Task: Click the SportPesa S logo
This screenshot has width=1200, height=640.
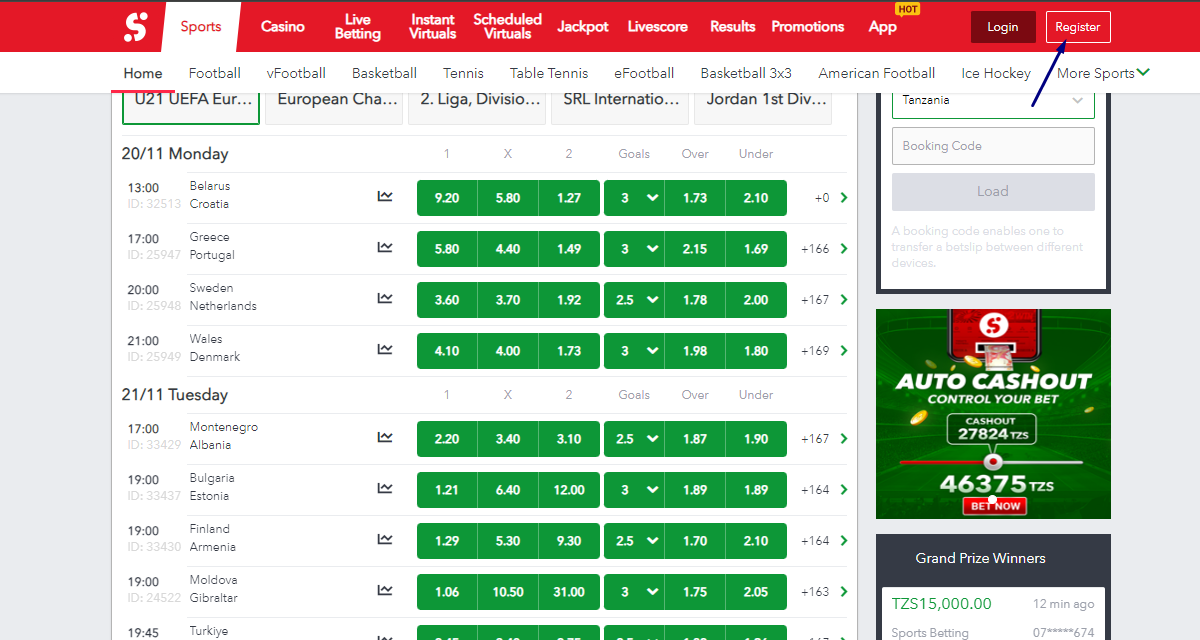Action: (x=135, y=26)
